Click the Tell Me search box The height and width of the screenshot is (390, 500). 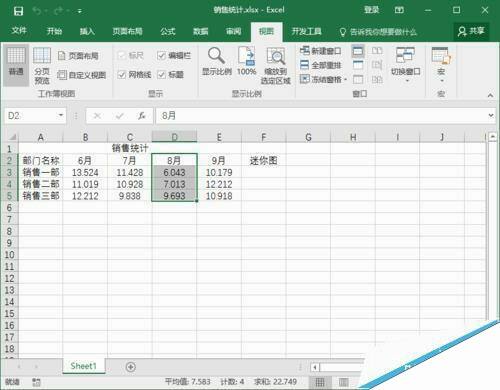point(378,32)
